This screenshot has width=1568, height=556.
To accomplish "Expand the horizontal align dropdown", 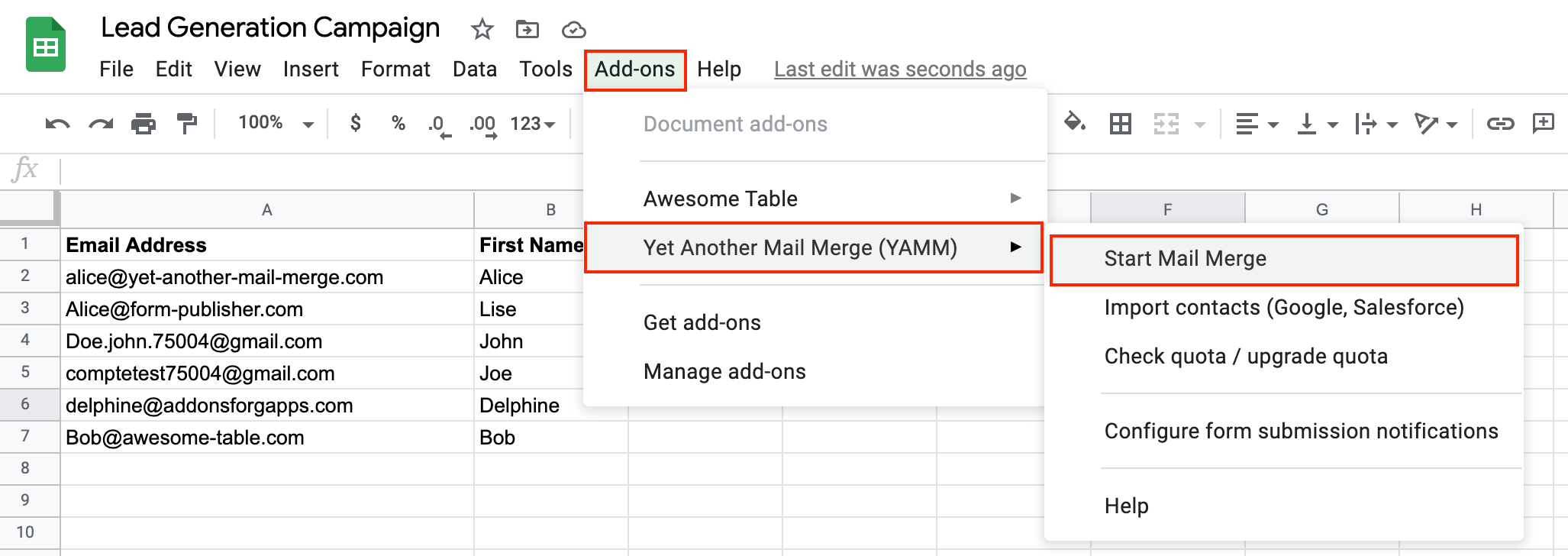I will point(1256,124).
